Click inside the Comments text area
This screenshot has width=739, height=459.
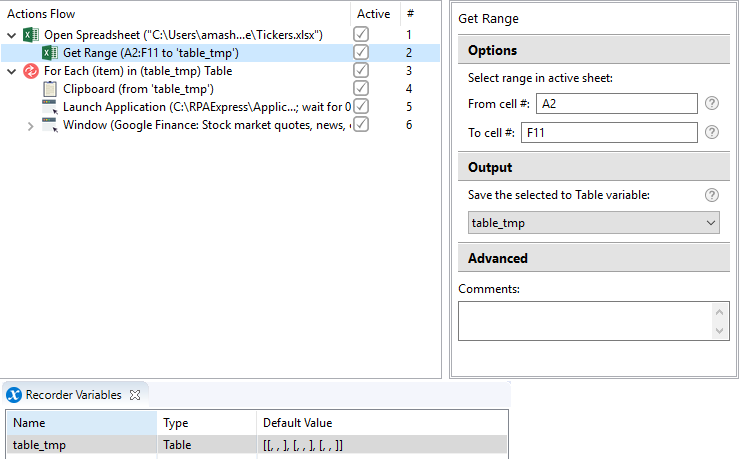point(584,321)
